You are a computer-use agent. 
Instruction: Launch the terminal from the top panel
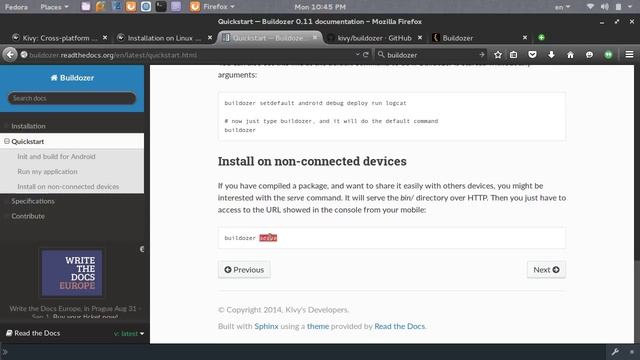click(161, 7)
